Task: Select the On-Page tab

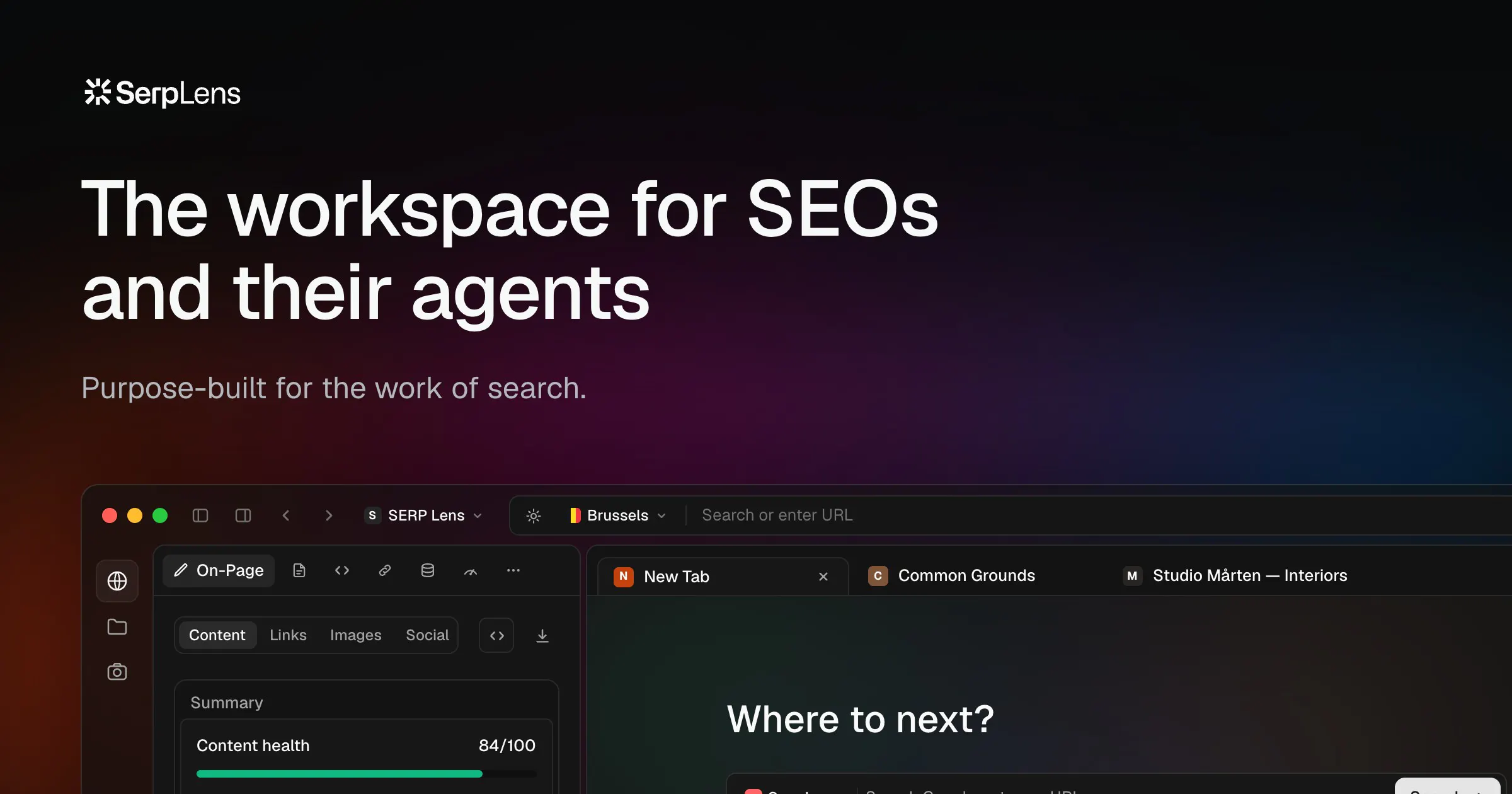Action: [219, 570]
